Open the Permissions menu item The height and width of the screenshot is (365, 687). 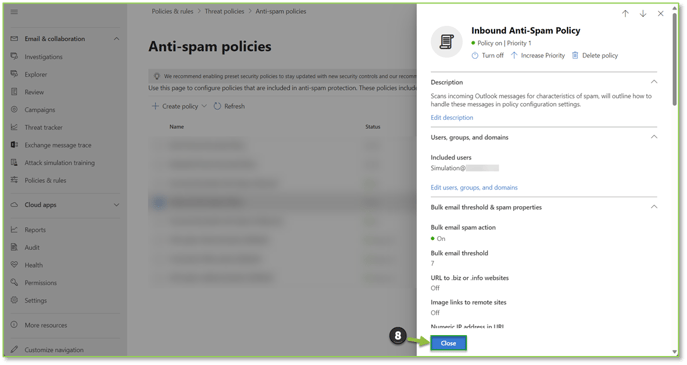(40, 283)
